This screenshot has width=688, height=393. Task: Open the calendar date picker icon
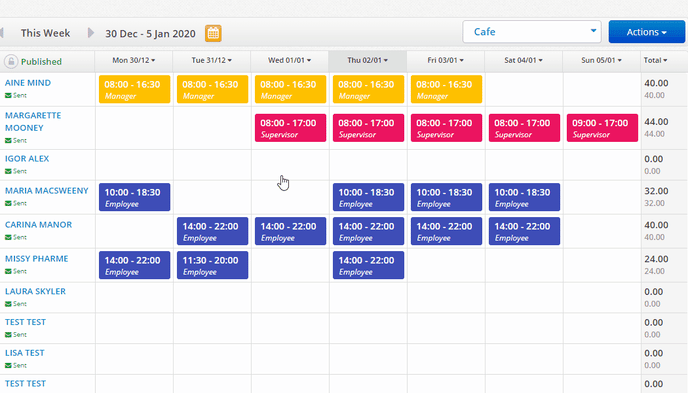coord(213,33)
